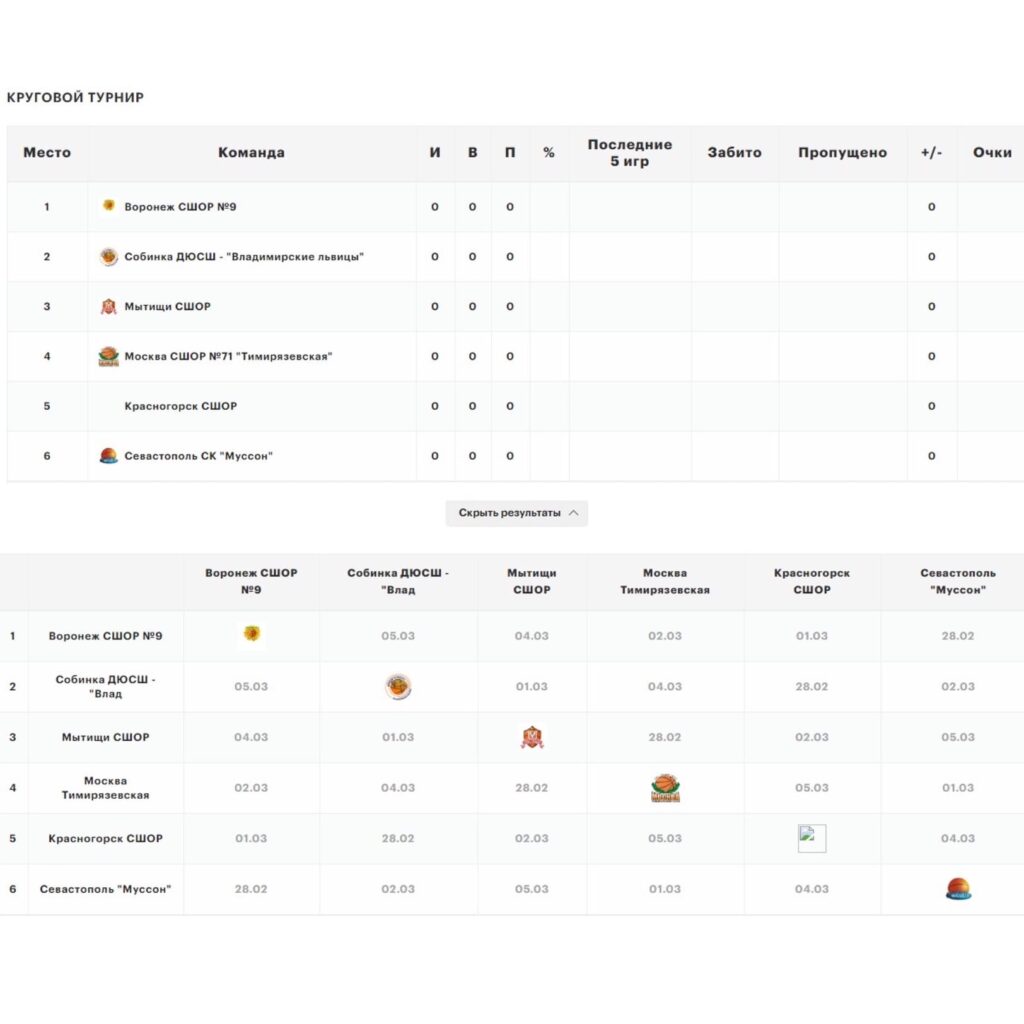Open 28.02 game: Собинка row, Красногорск column
This screenshot has height=1024, width=1024.
(x=812, y=686)
